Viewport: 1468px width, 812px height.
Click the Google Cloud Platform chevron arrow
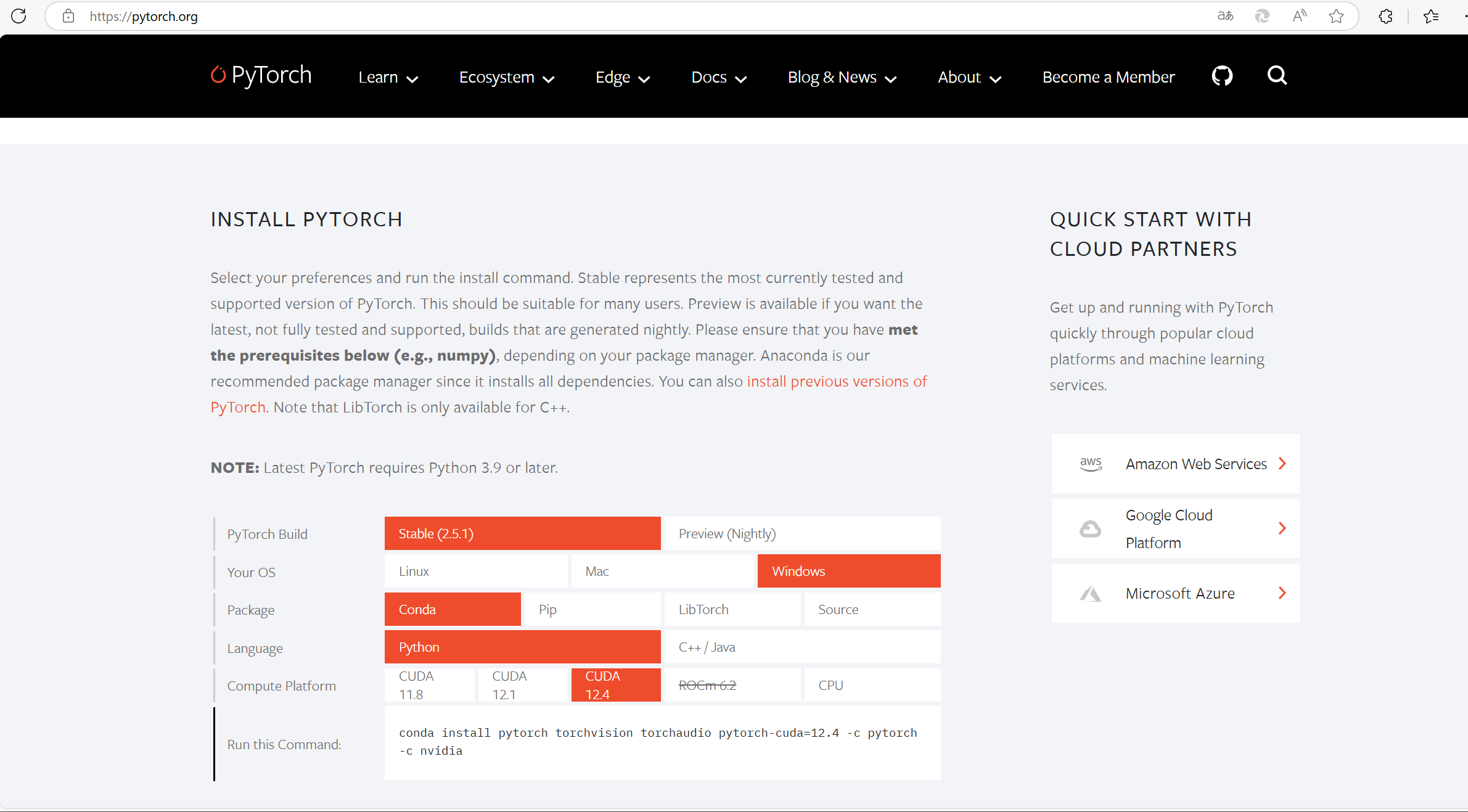click(x=1282, y=528)
